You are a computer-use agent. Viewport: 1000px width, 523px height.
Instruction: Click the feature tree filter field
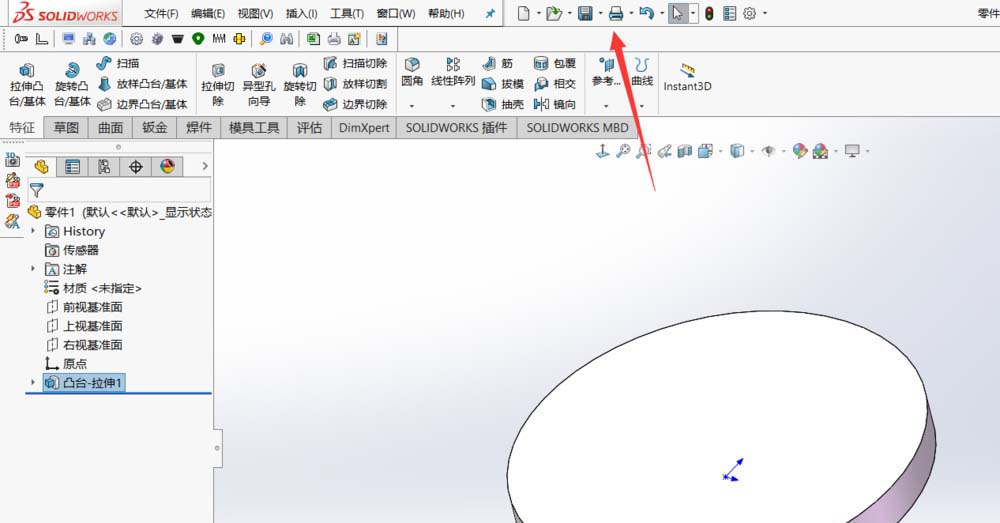119,190
